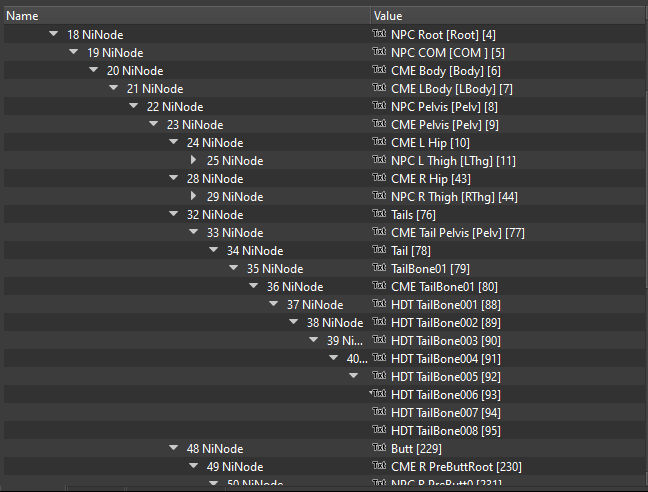Image resolution: width=648 pixels, height=492 pixels.
Task: Click Txt icon beside HDT TailBone005
Action: (x=379, y=376)
